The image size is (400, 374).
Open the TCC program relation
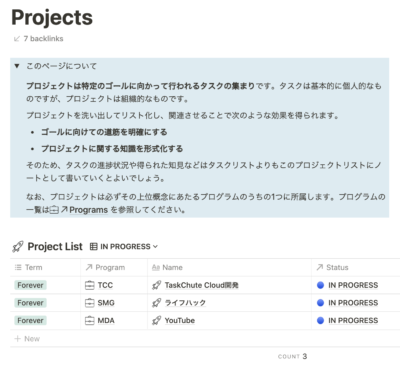105,285
